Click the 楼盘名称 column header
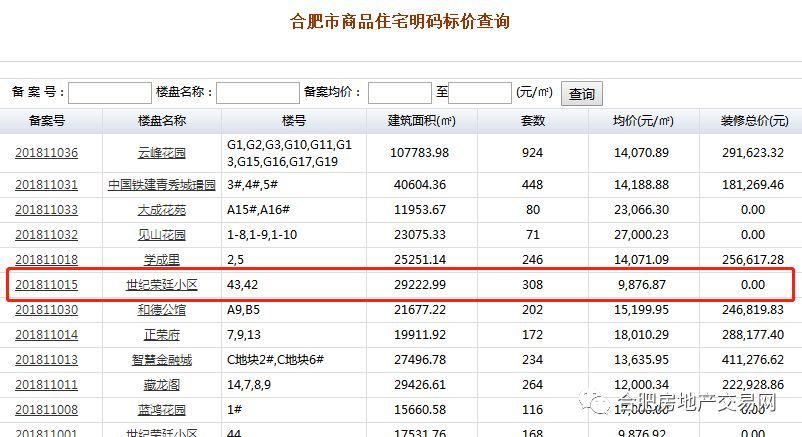The image size is (802, 437). (x=162, y=121)
